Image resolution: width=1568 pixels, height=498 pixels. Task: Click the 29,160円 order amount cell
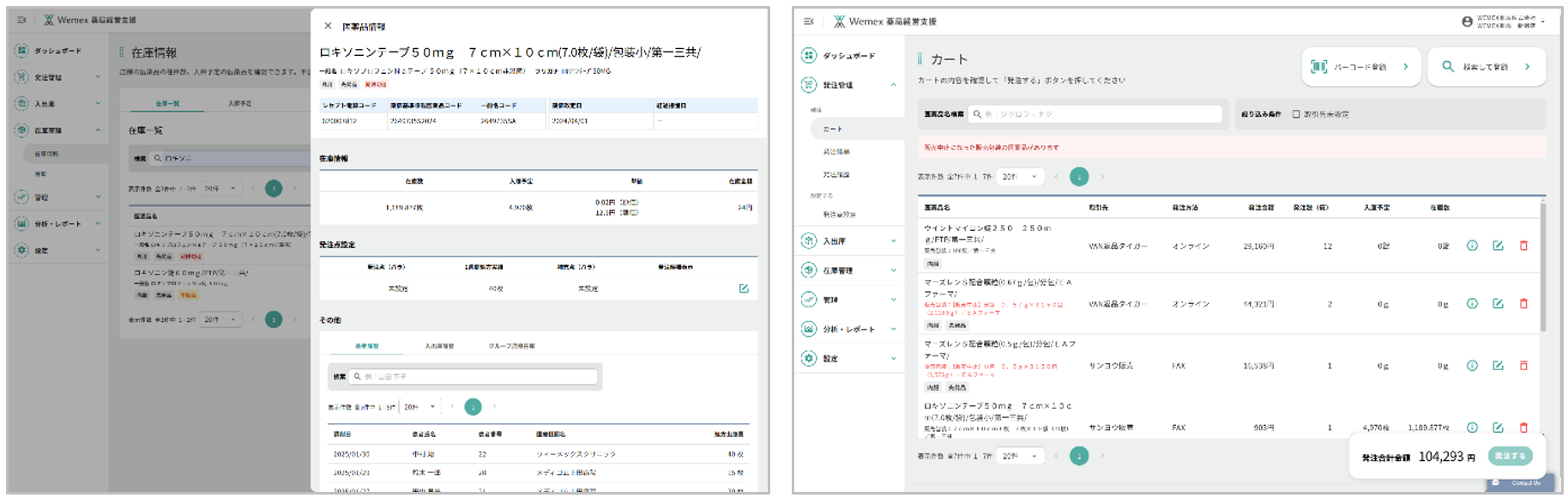(1258, 246)
